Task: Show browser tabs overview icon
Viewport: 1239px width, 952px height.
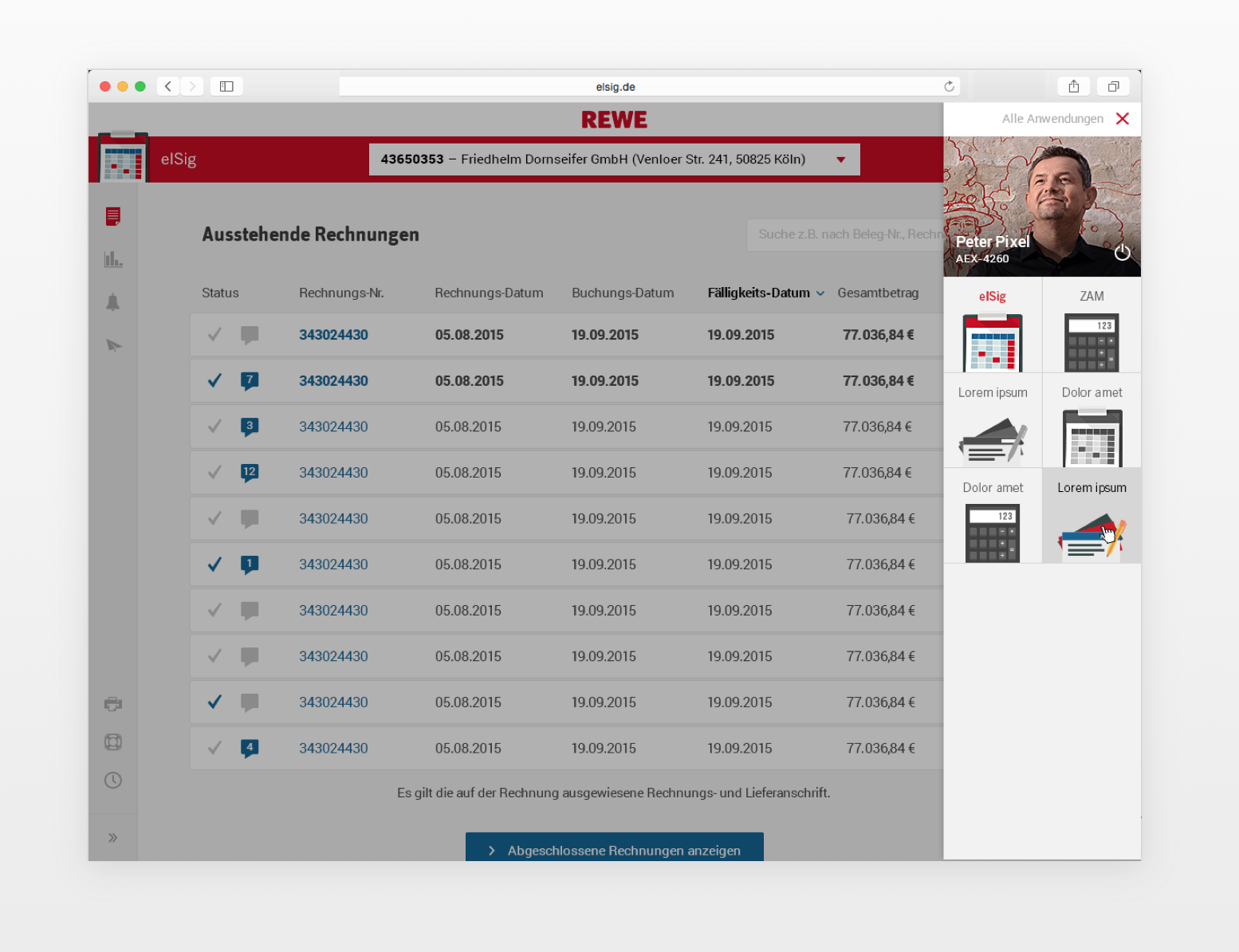Action: [x=1113, y=86]
